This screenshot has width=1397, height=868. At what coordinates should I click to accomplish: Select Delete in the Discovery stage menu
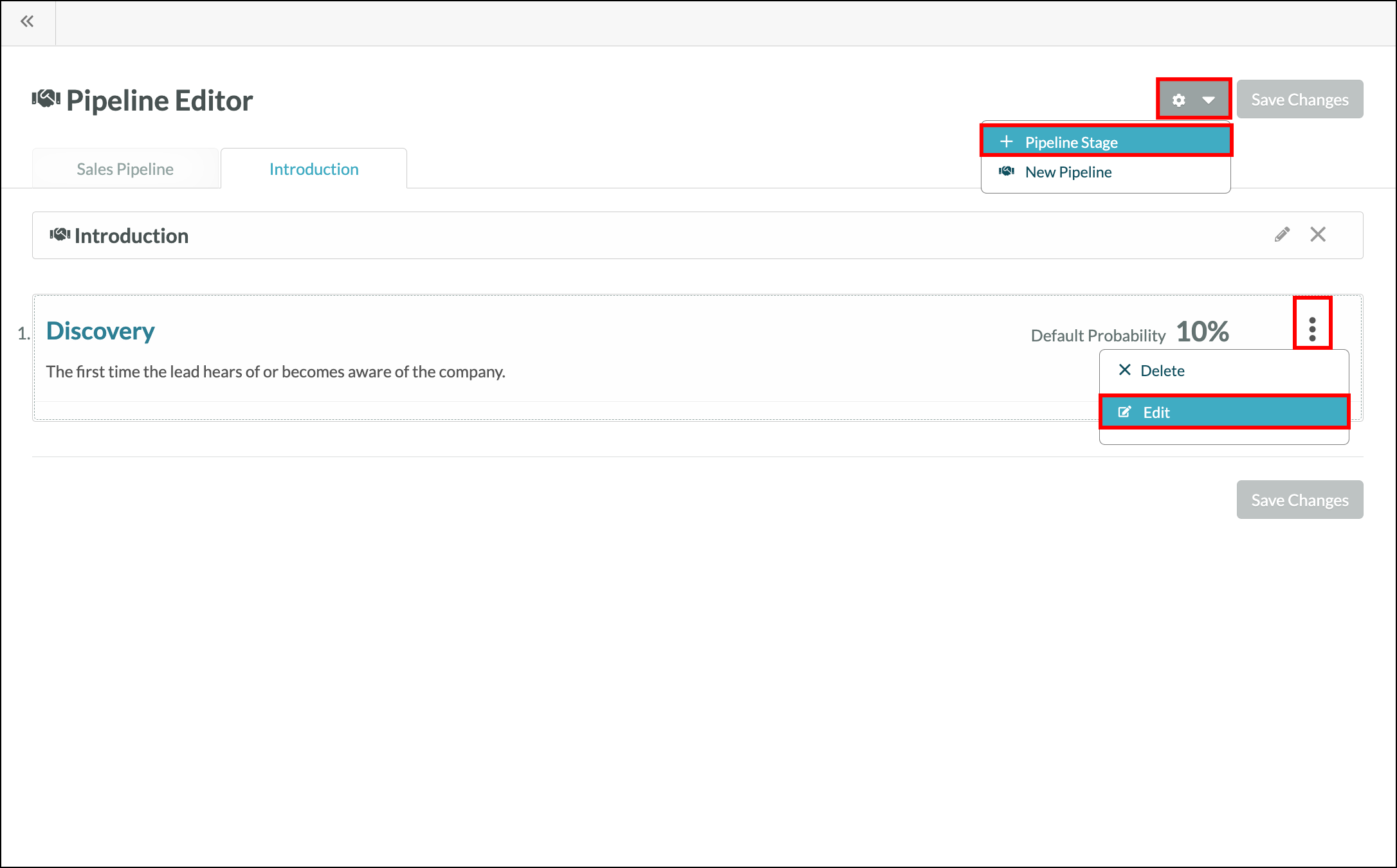point(1224,371)
